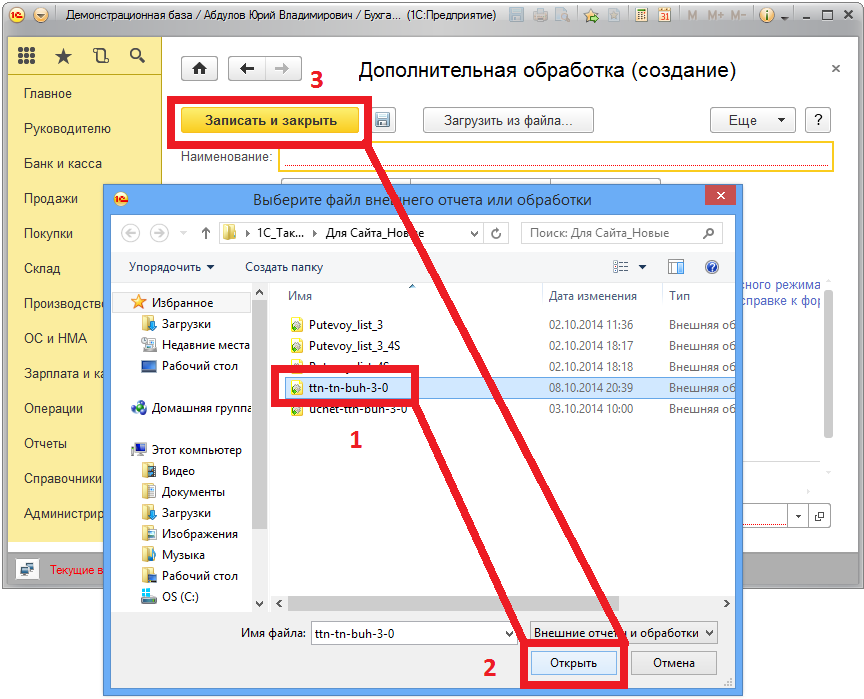The width and height of the screenshot is (864, 699).
Task: Click the Открыть button
Action: tap(573, 663)
